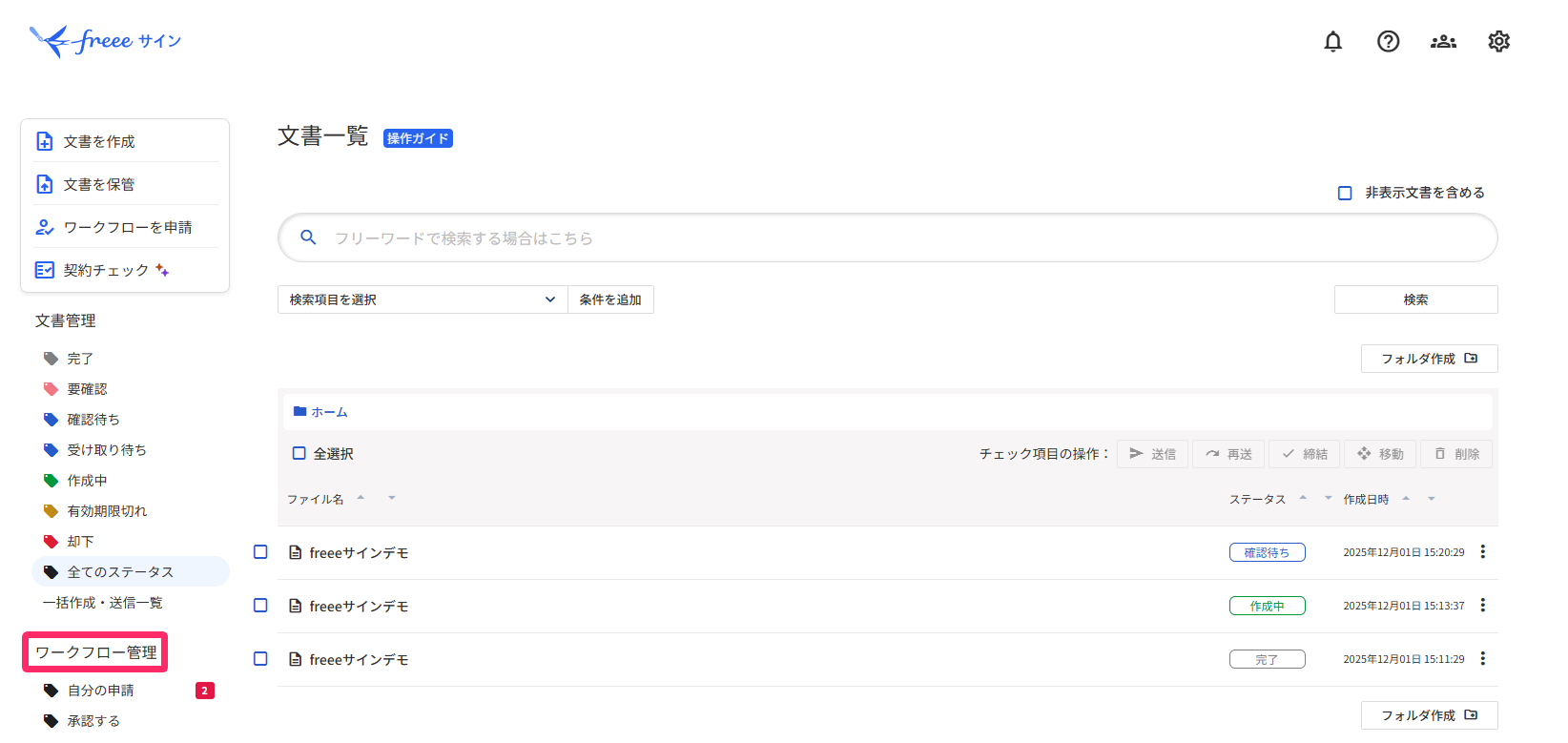Filter documents by 受け取り待ち status
Image resolution: width=1568 pixels, height=743 pixels.
coord(107,450)
